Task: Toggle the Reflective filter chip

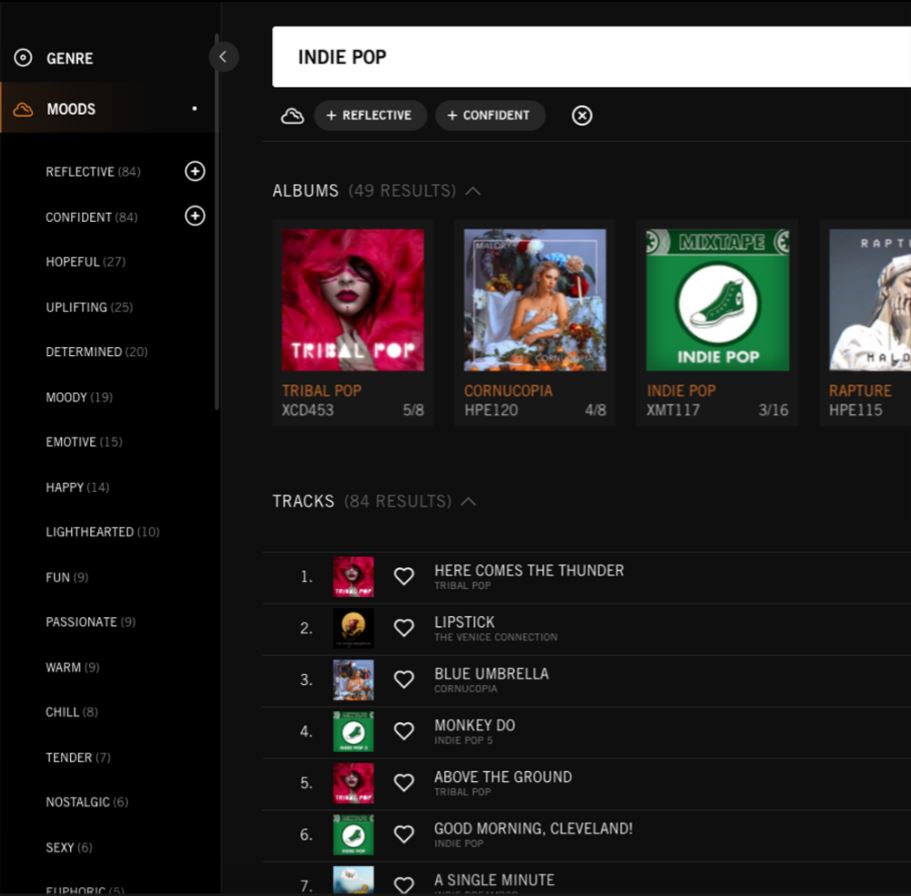Action: [x=370, y=116]
